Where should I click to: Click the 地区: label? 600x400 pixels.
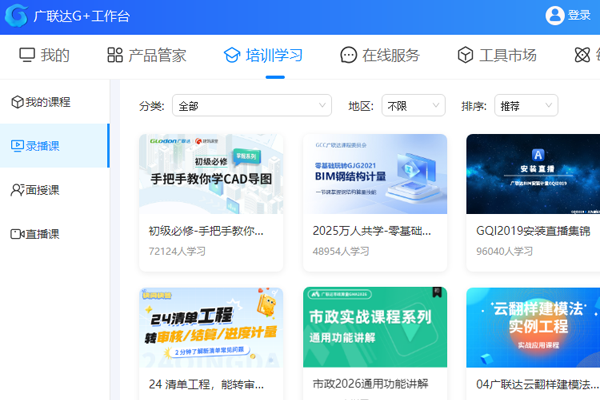click(361, 106)
